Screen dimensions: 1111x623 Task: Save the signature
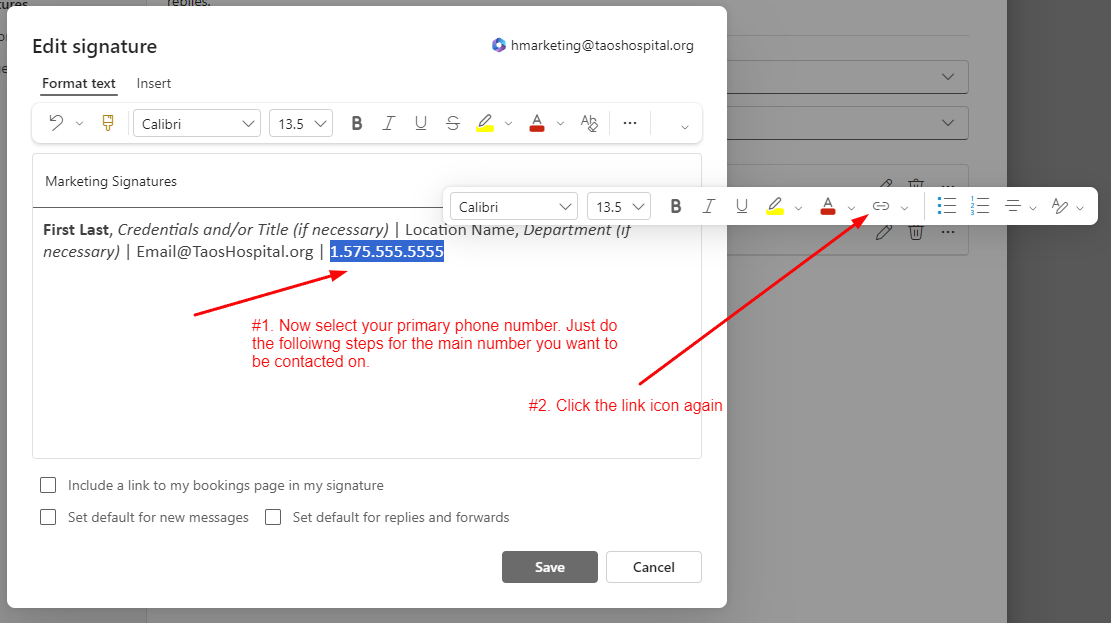[x=550, y=567]
